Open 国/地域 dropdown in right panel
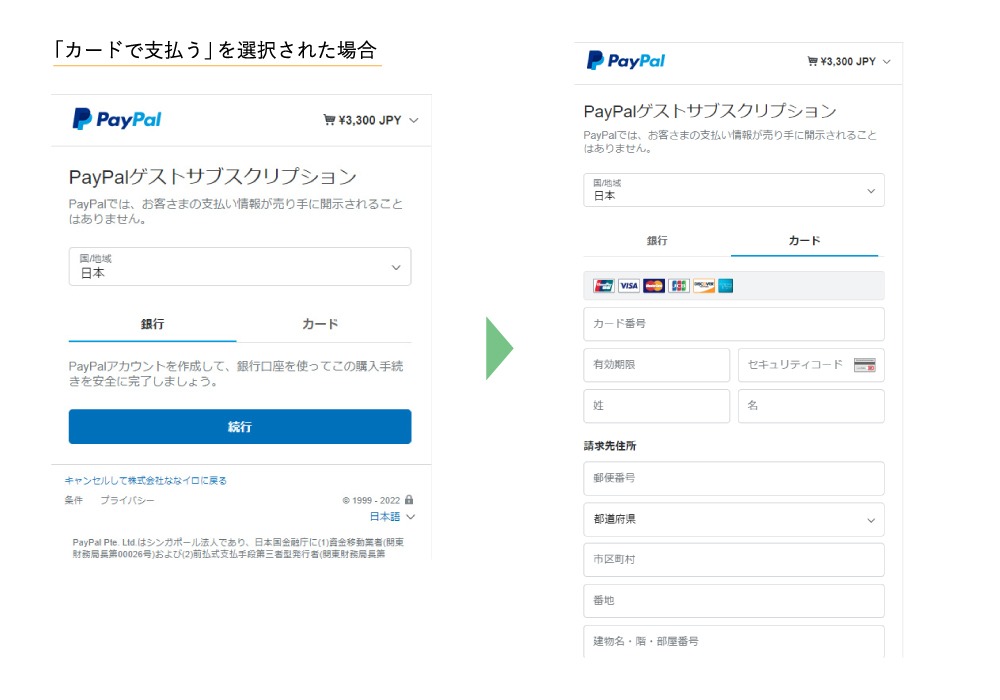This screenshot has height=700, width=1000. tap(733, 190)
